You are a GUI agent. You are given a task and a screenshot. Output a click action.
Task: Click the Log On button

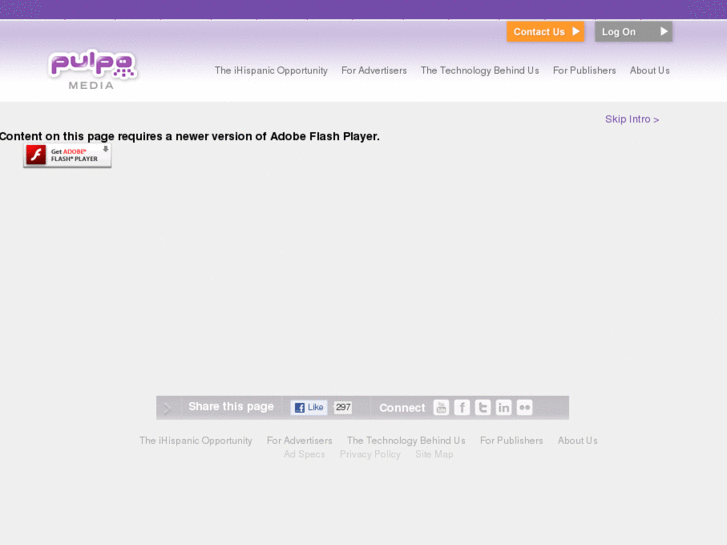pos(633,32)
